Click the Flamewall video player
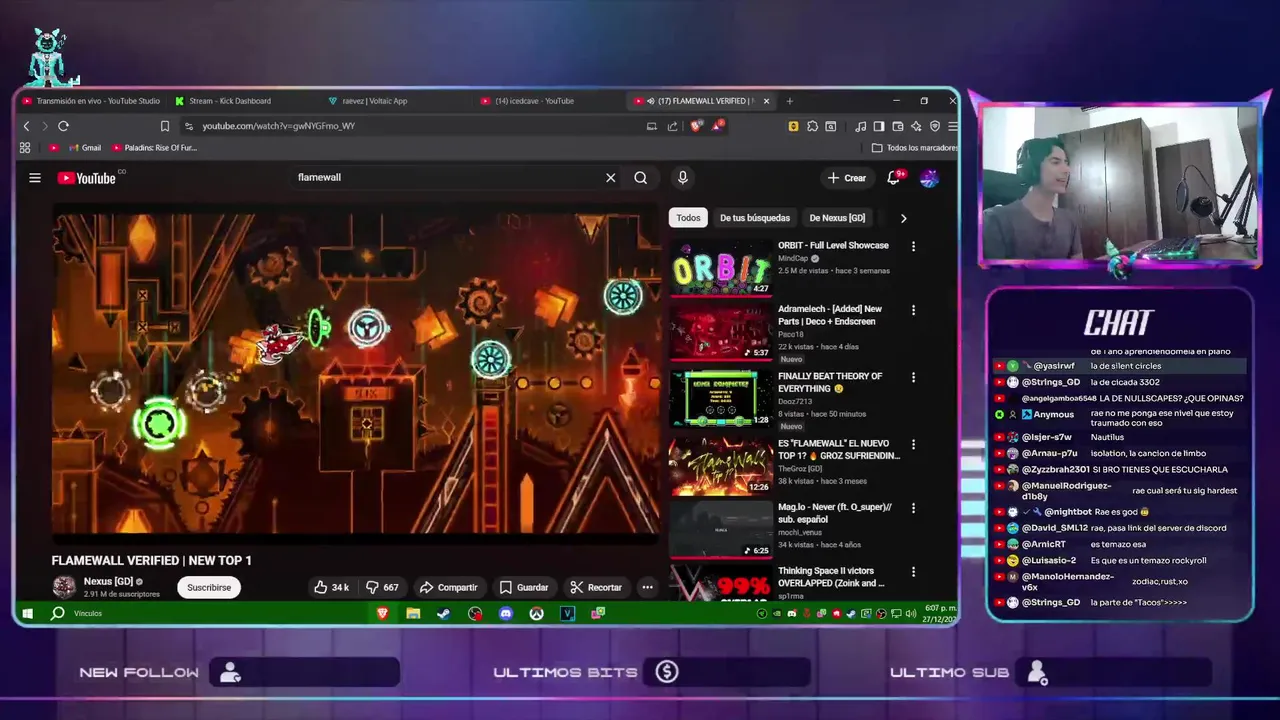Viewport: 1280px width, 720px height. pyautogui.click(x=356, y=373)
